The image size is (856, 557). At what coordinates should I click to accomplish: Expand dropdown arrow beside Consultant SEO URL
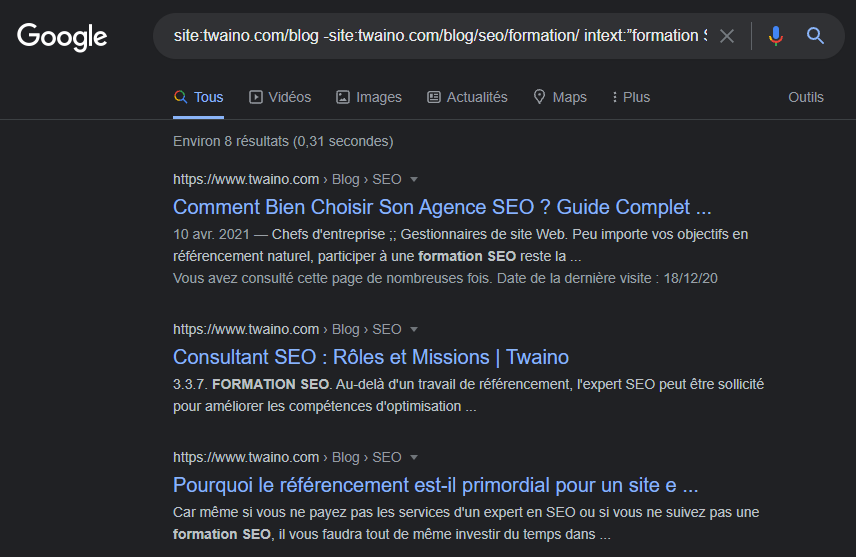coord(414,329)
